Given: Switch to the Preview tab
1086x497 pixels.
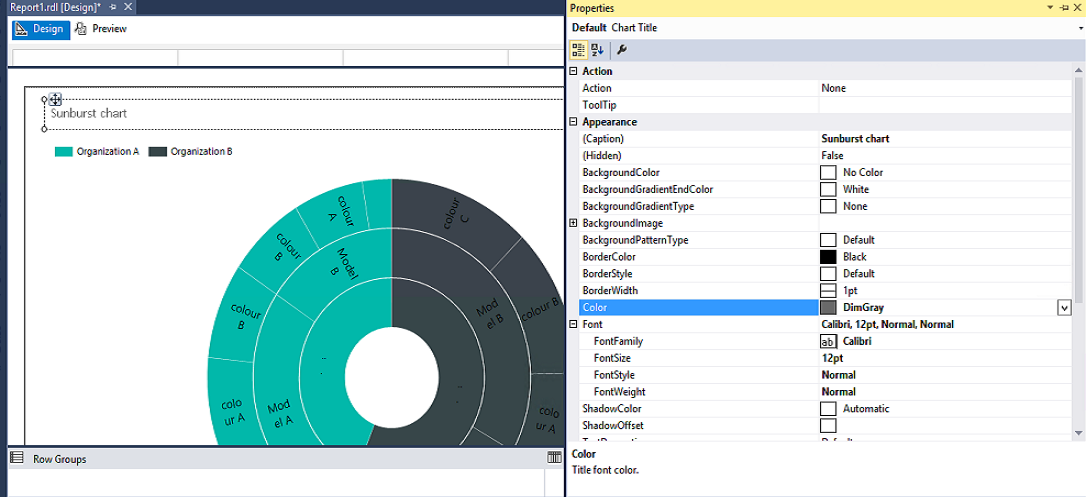Looking at the screenshot, I should pyautogui.click(x=101, y=29).
